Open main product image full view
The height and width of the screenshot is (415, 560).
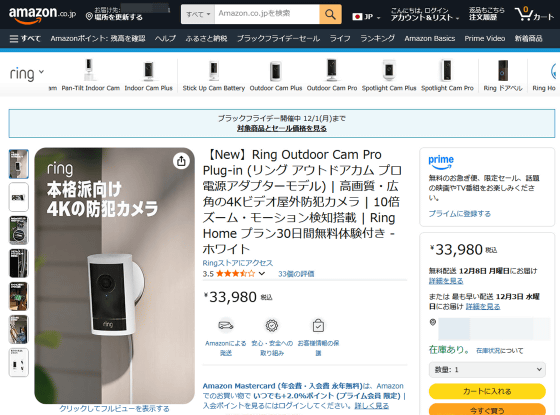(x=114, y=276)
